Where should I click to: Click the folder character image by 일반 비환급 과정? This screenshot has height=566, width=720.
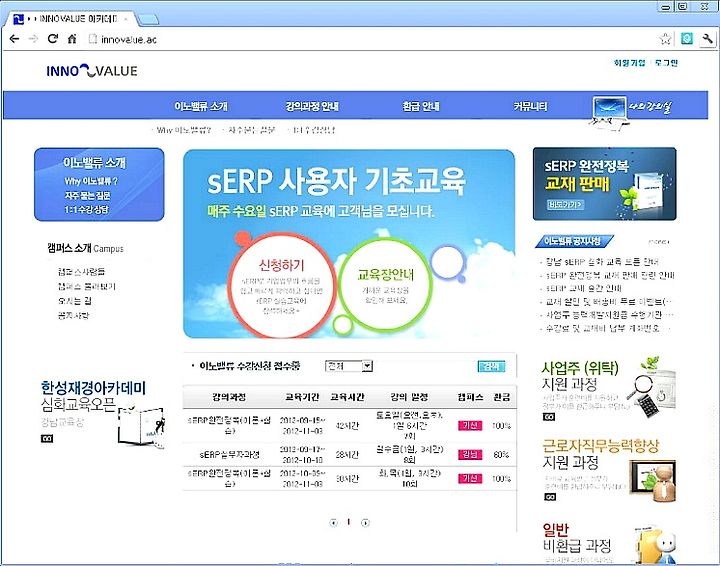656,546
